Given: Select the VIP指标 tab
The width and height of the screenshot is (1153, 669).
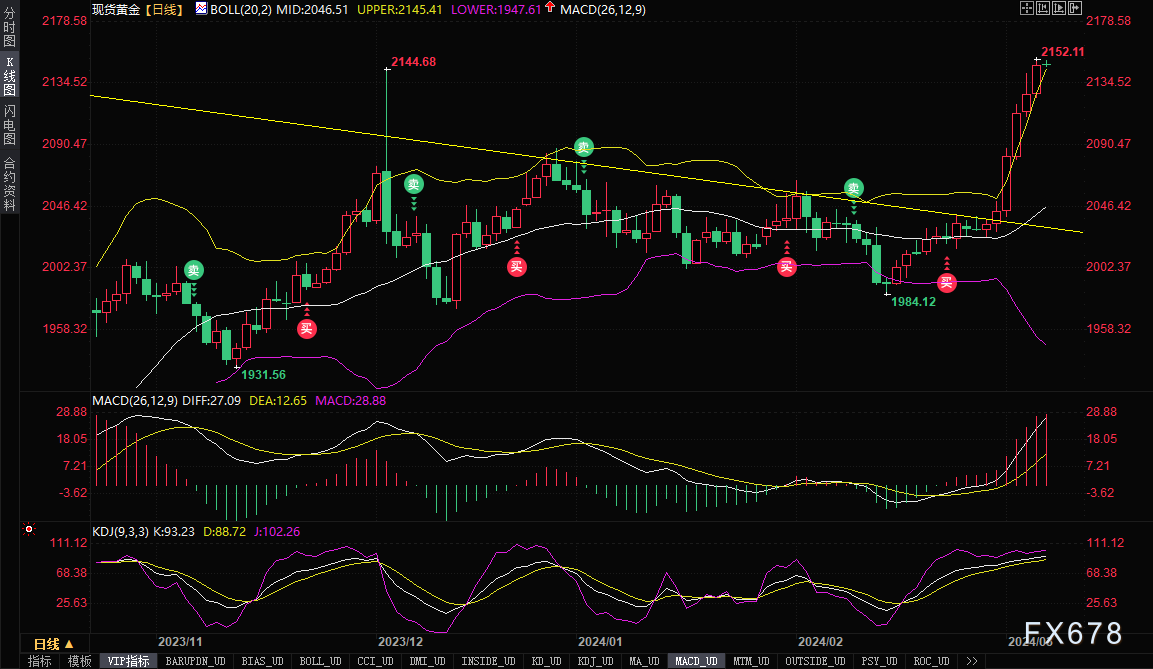Looking at the screenshot, I should click(128, 661).
